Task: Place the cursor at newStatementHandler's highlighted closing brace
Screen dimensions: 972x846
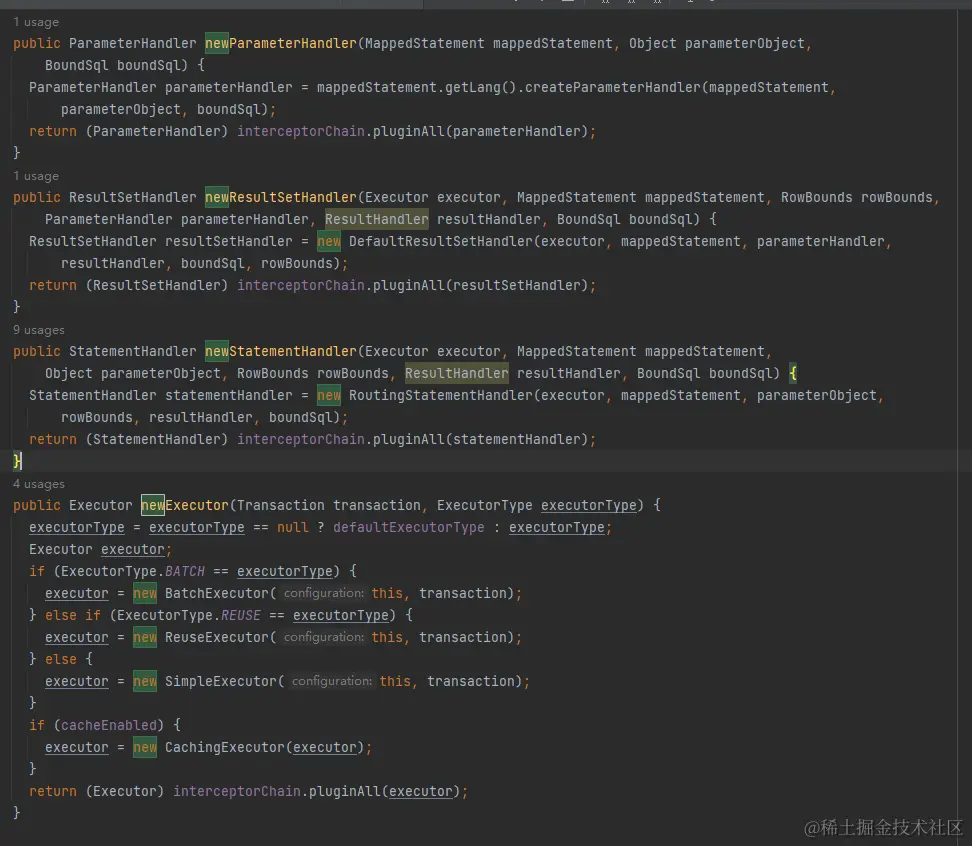Action: pos(17,461)
